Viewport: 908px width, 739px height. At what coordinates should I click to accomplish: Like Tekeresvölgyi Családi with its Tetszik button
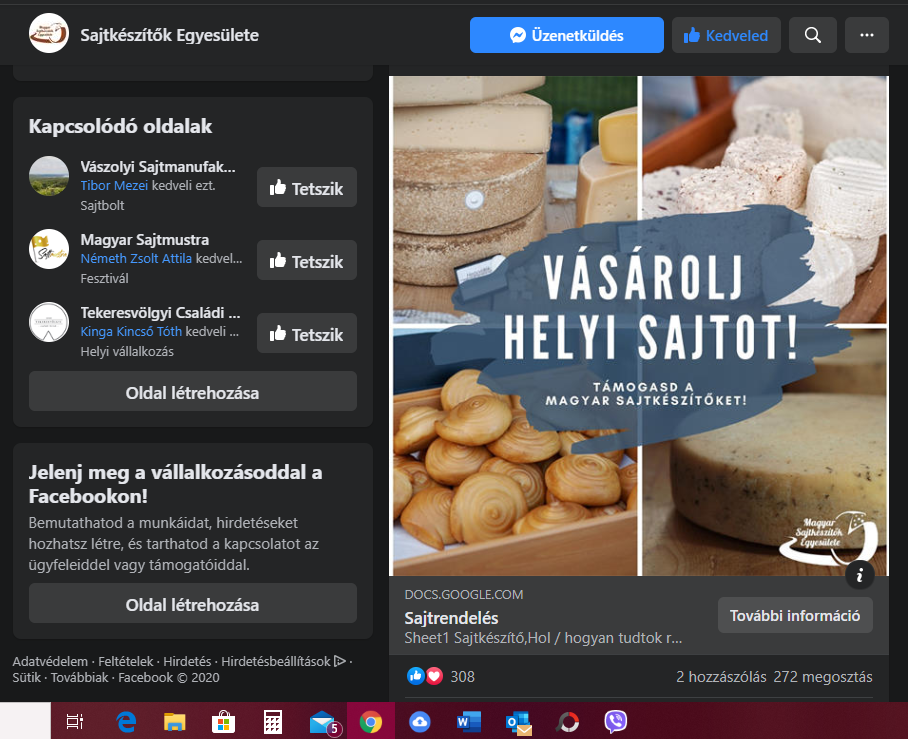[306, 334]
